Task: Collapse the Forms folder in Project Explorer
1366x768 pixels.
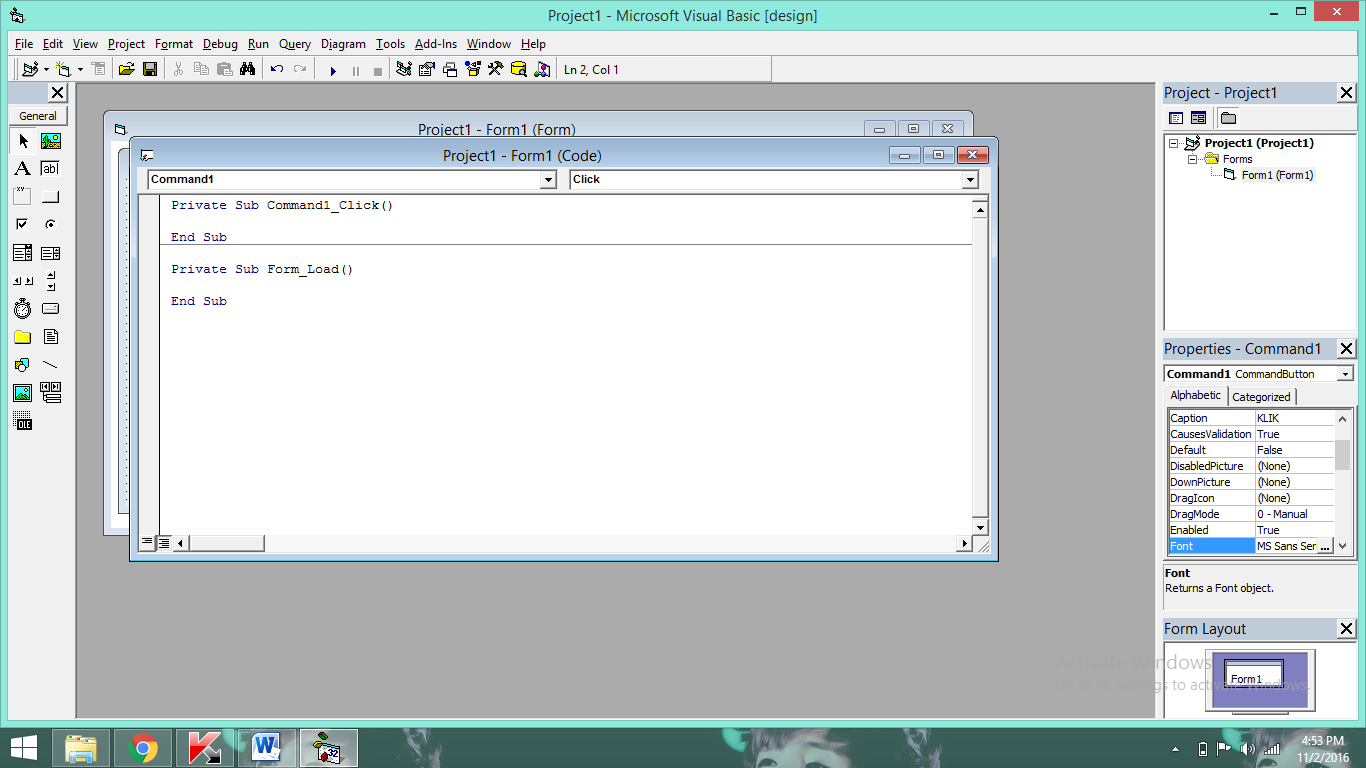Action: tap(1191, 159)
